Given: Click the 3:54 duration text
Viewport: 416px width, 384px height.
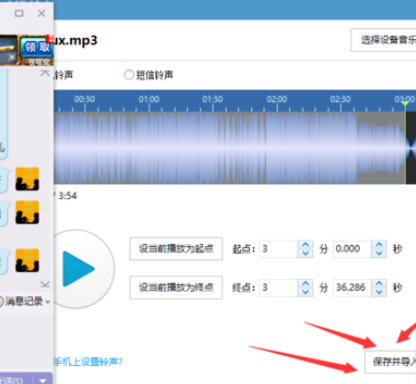Looking at the screenshot, I should [x=68, y=196].
